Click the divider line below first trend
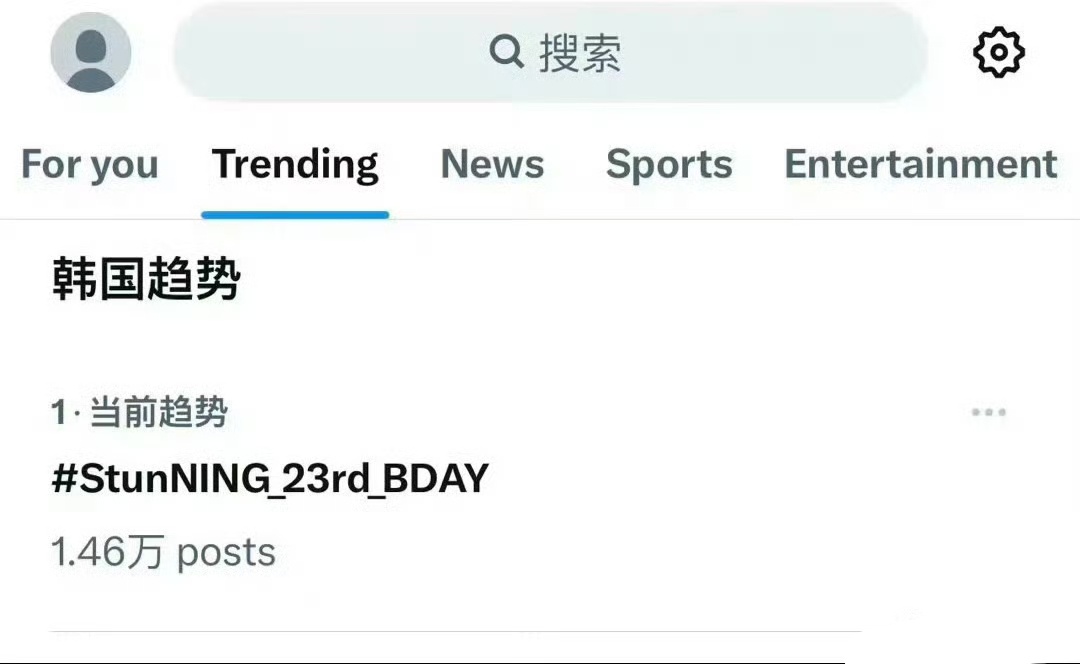This screenshot has height=664, width=1080. click(455, 631)
